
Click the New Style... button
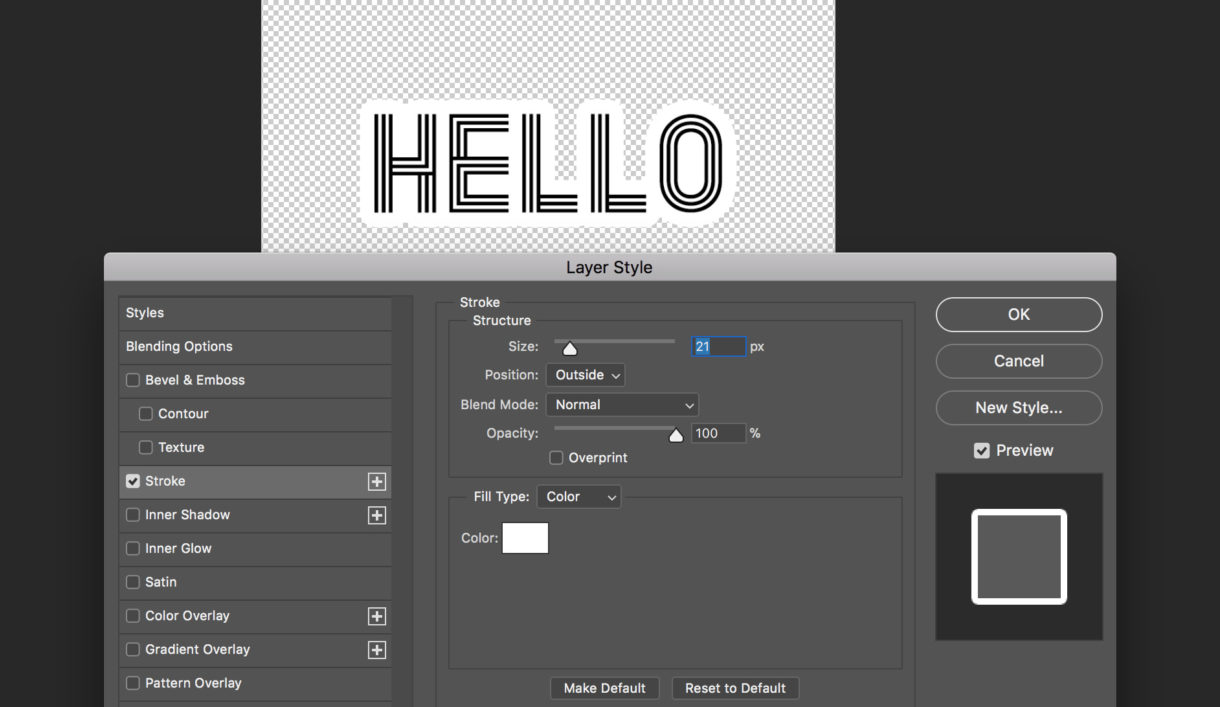(1018, 408)
